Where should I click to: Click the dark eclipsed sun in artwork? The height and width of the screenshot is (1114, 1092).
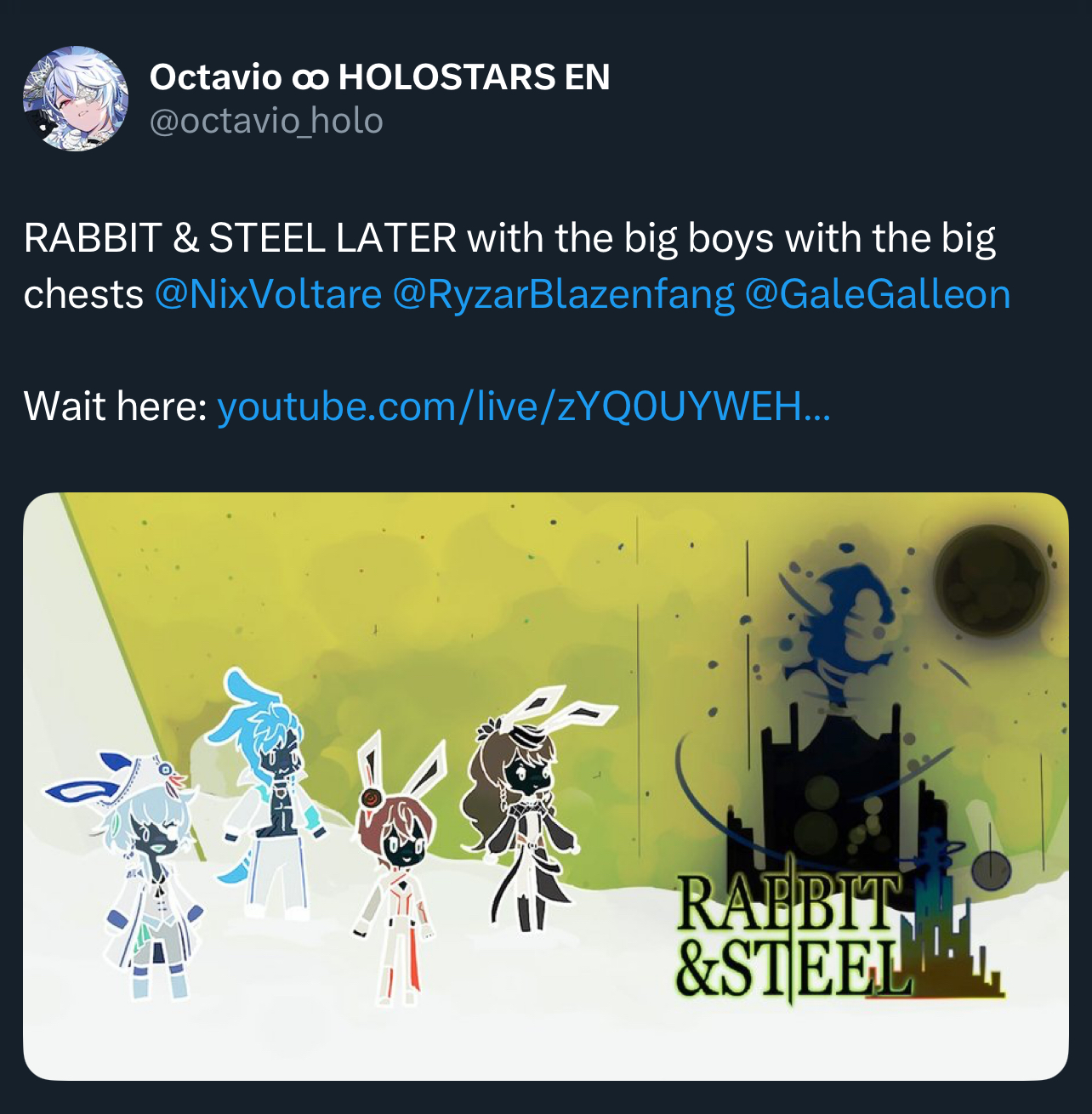[991, 581]
